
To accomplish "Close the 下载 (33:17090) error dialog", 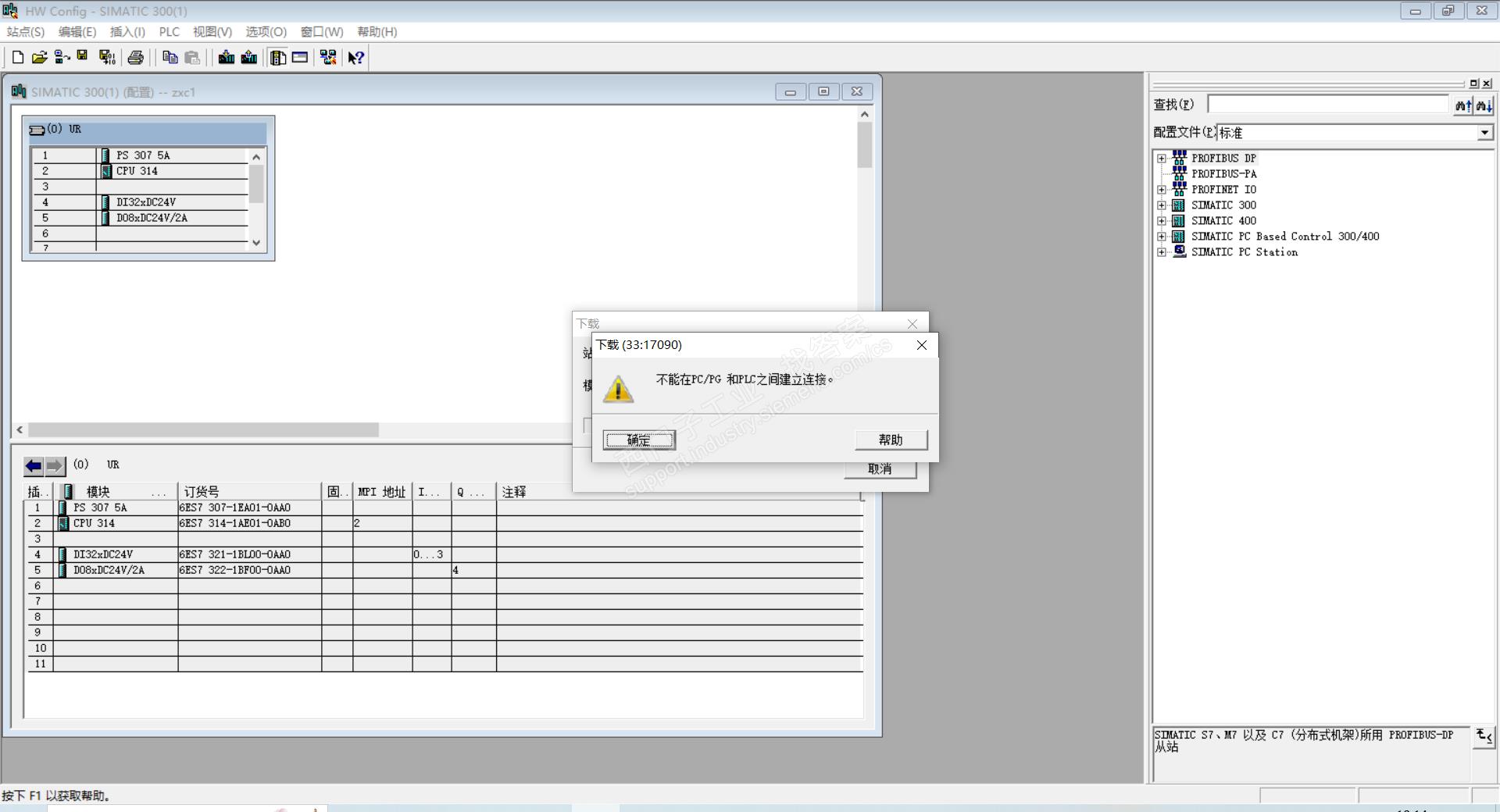I will [x=922, y=345].
